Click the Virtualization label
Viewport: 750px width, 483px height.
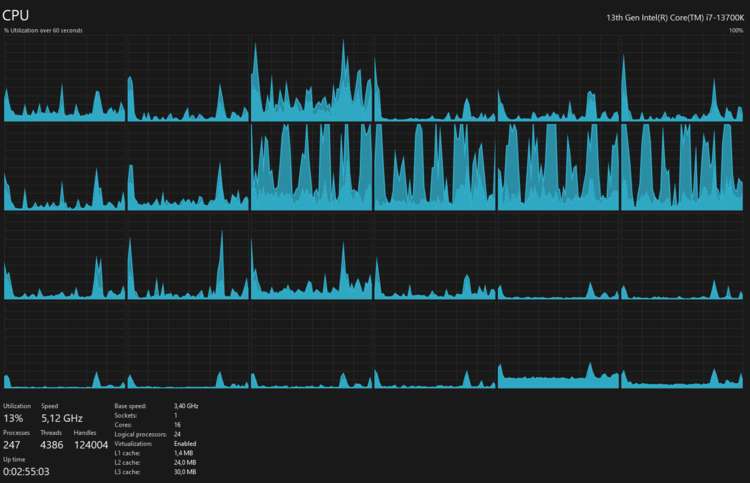tap(133, 444)
